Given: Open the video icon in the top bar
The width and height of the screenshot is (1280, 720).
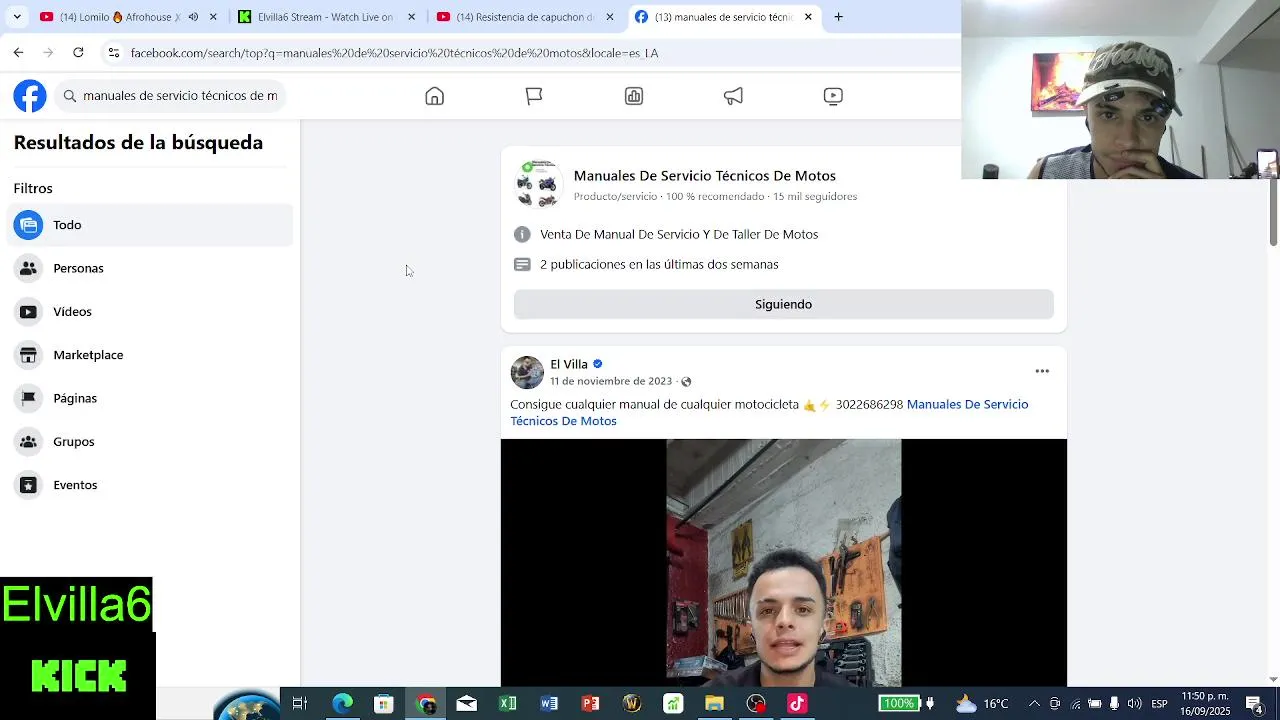Looking at the screenshot, I should click(833, 96).
